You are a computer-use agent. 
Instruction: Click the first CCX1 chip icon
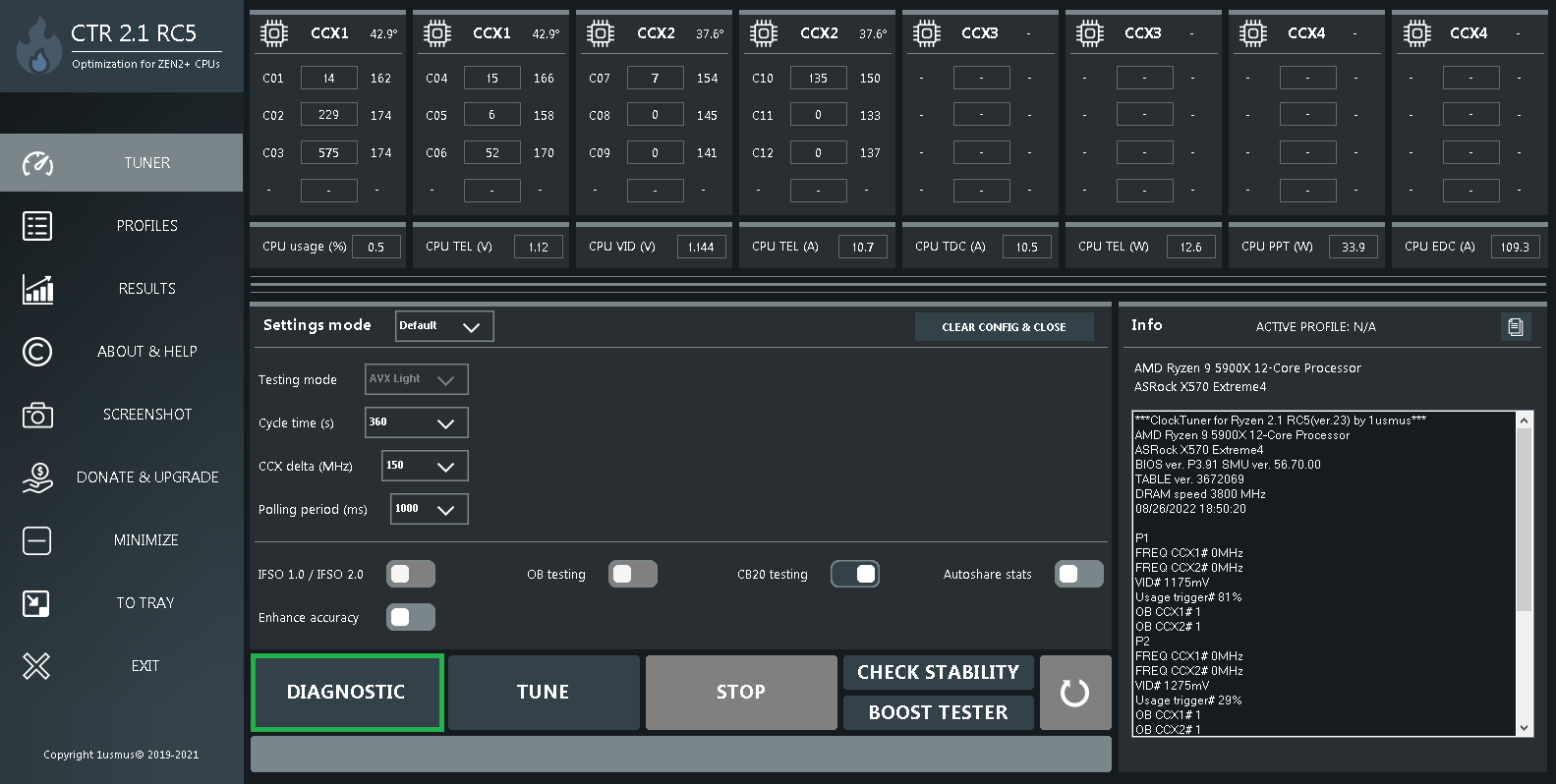click(273, 33)
